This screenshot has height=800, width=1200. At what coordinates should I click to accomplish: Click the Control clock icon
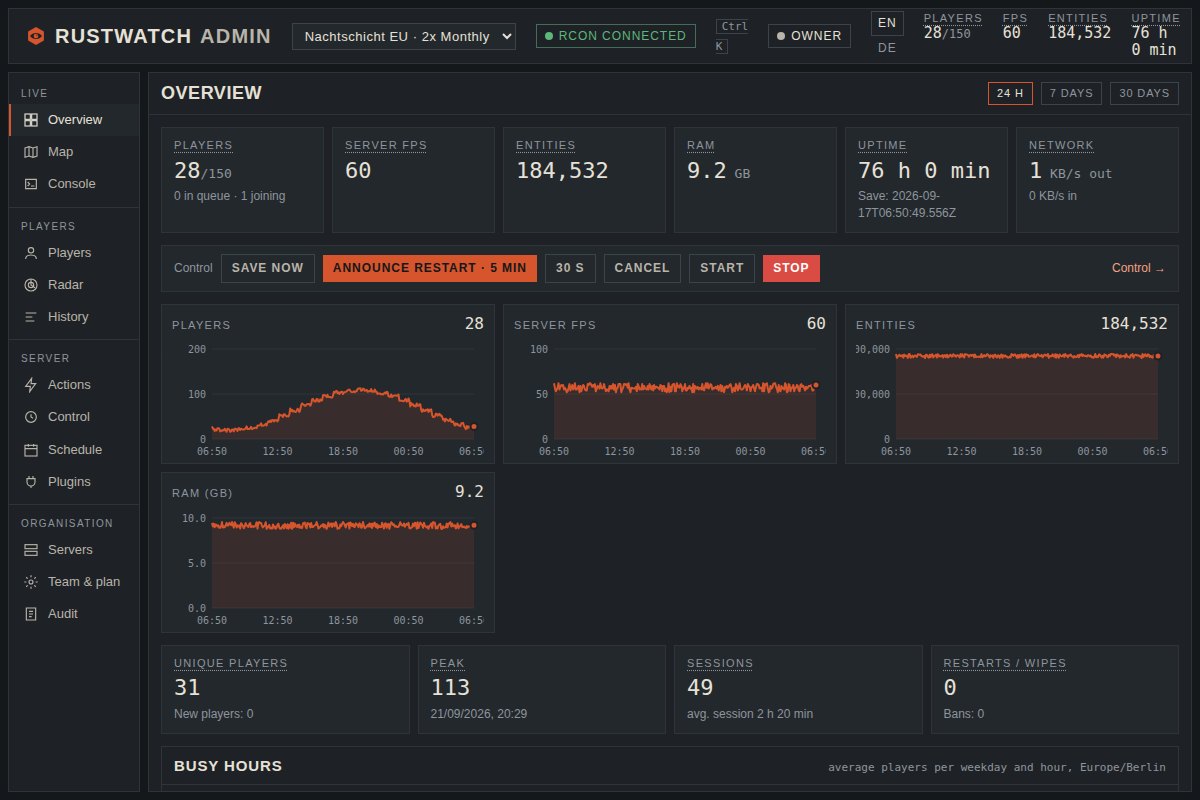click(x=31, y=417)
